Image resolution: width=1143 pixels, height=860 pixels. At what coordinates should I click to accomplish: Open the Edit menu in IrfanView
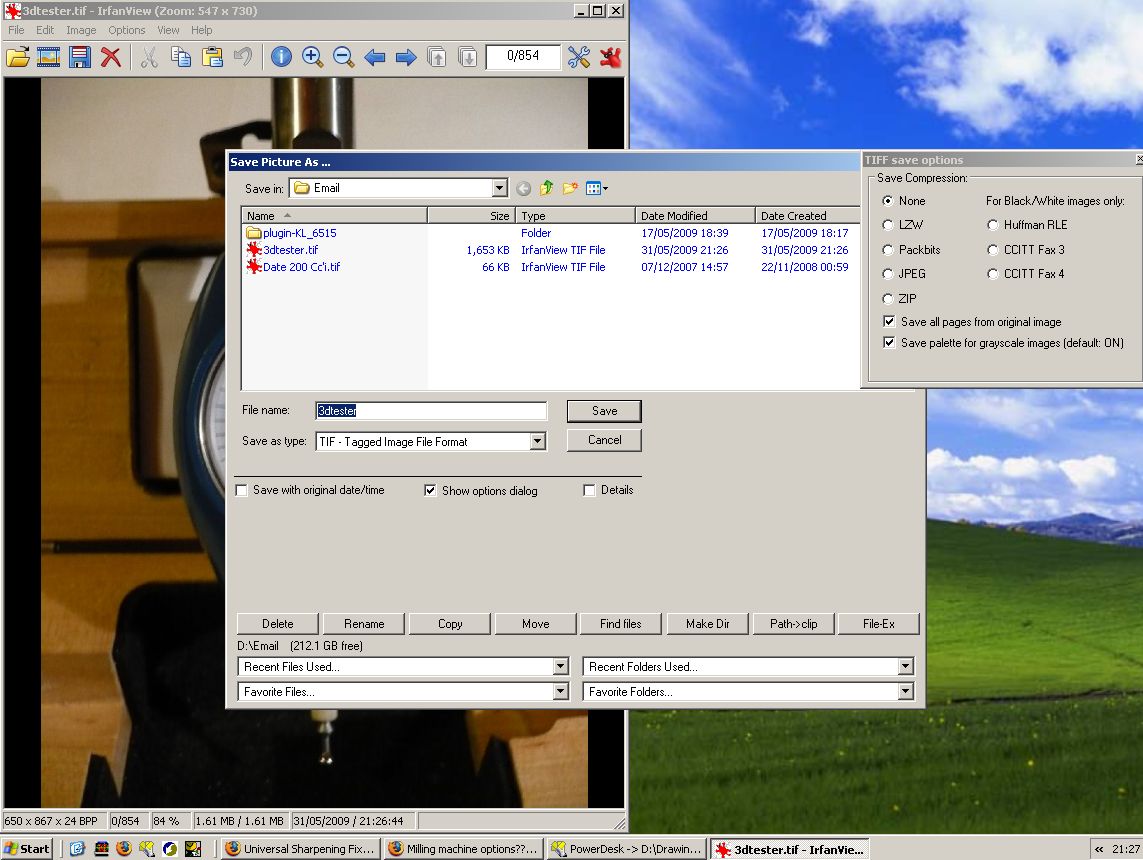coord(45,30)
